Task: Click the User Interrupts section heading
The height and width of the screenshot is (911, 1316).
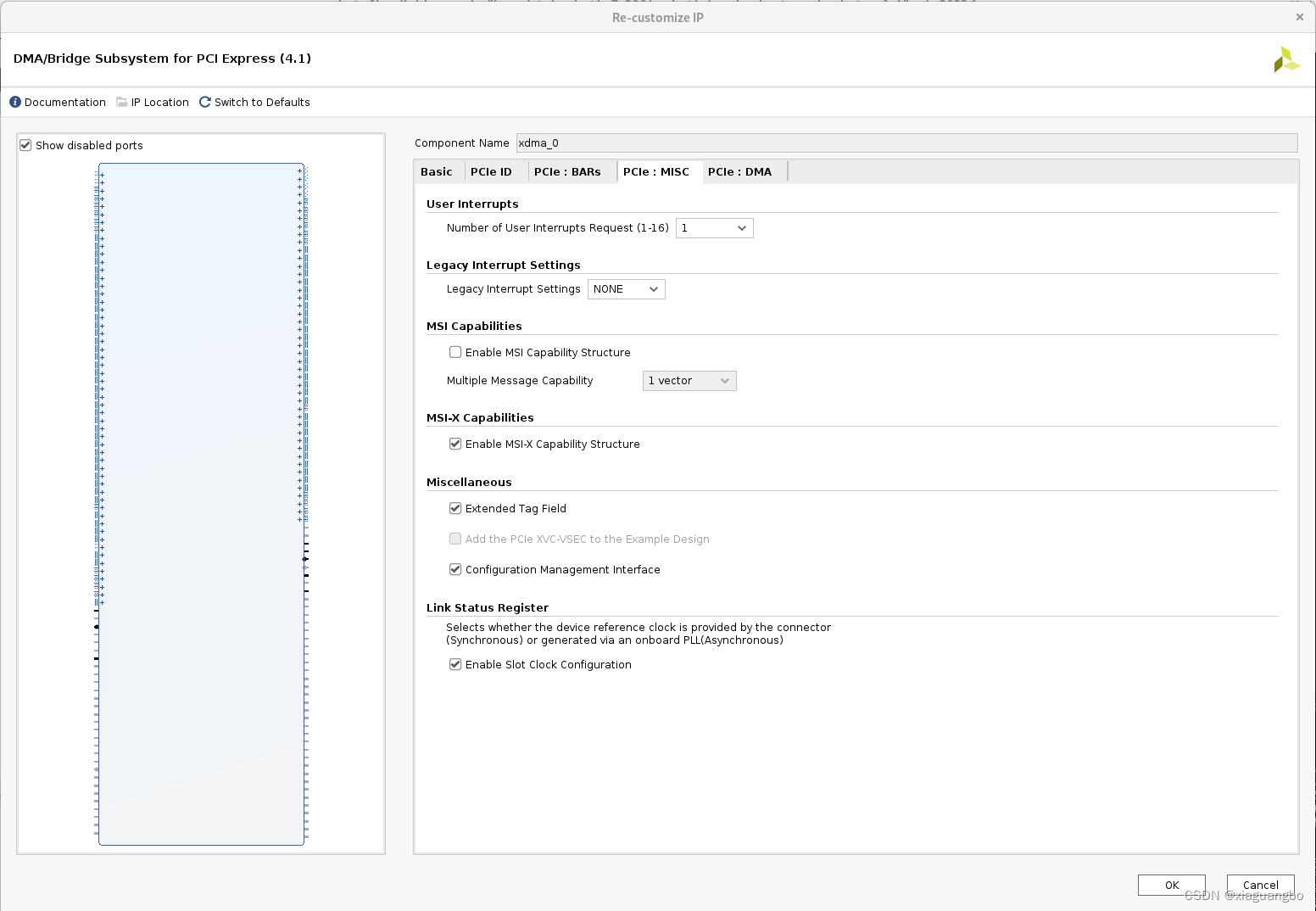Action: [x=472, y=204]
